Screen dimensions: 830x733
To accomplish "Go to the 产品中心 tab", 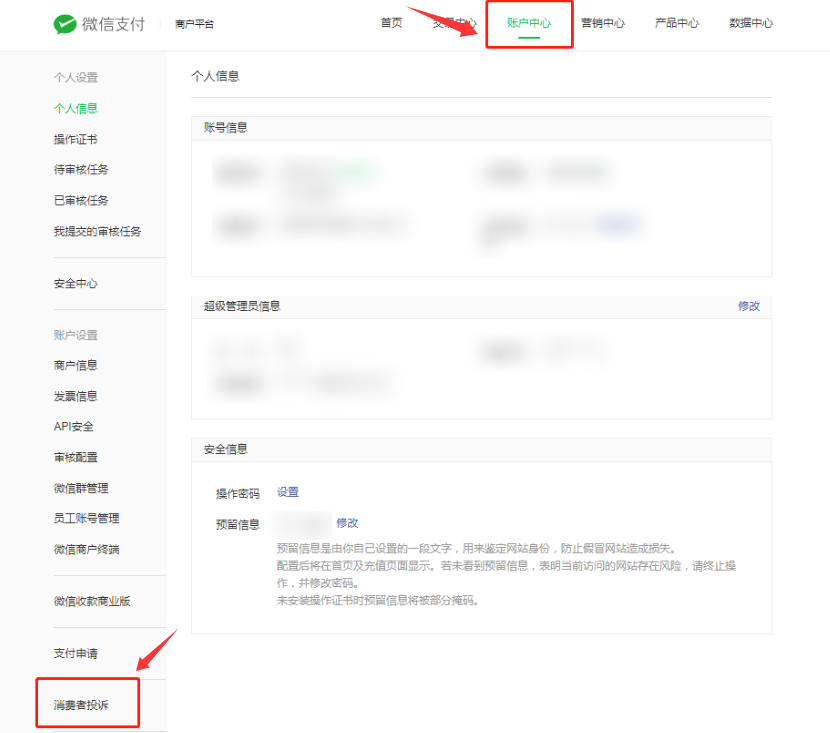I will (x=677, y=23).
